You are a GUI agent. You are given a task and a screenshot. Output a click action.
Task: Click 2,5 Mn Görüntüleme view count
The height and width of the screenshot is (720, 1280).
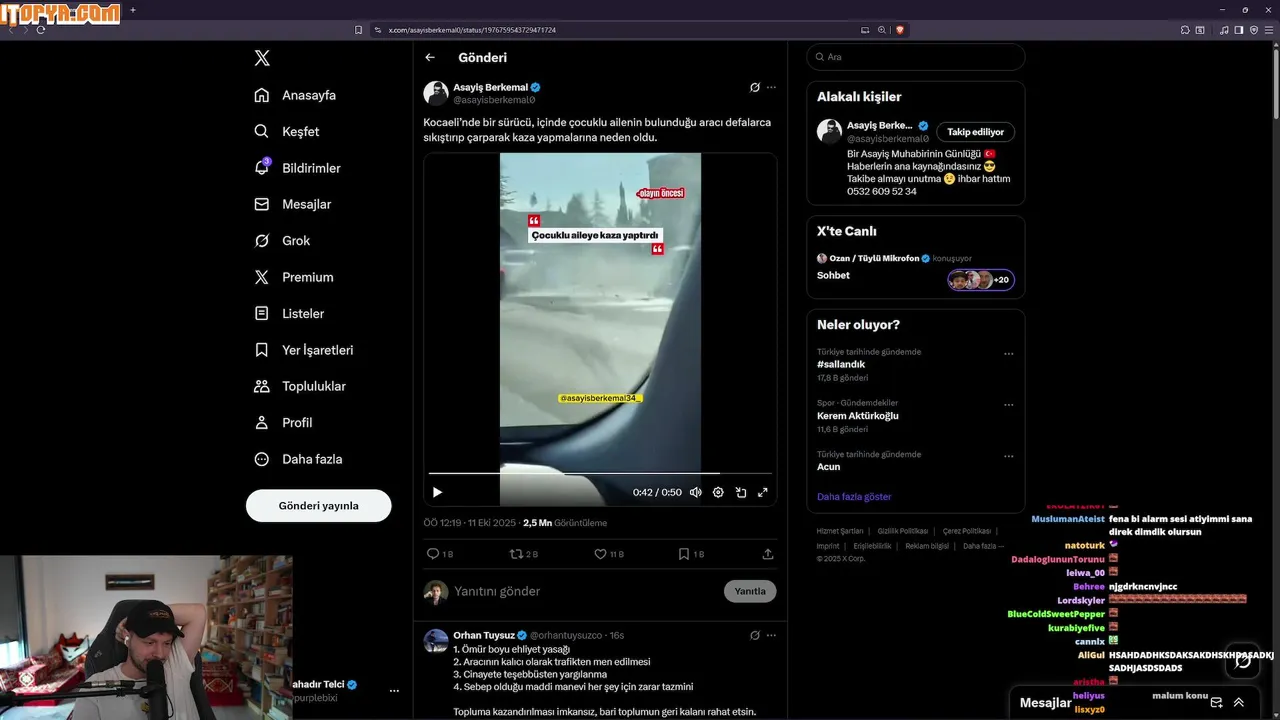[x=565, y=523]
